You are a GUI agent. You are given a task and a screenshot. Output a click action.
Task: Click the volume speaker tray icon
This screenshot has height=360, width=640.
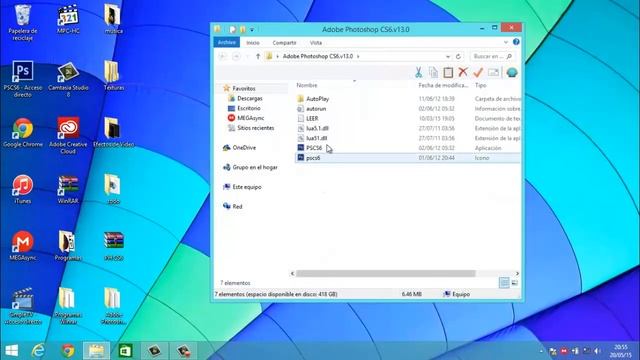coord(597,351)
